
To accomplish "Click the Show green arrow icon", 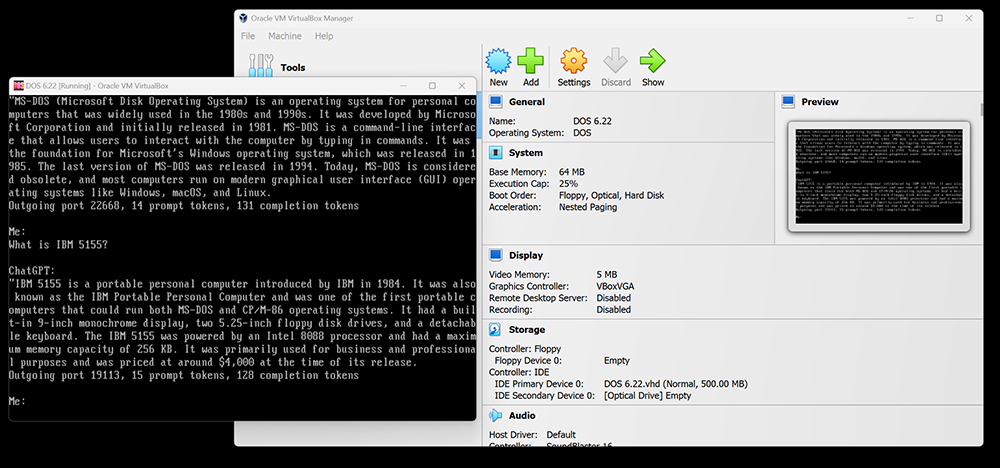I will pos(652,62).
